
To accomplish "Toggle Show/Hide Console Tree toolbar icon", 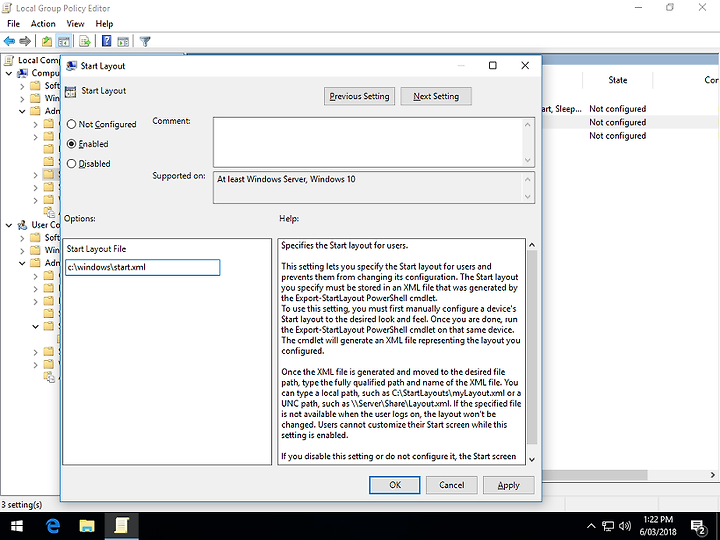I will coord(63,41).
